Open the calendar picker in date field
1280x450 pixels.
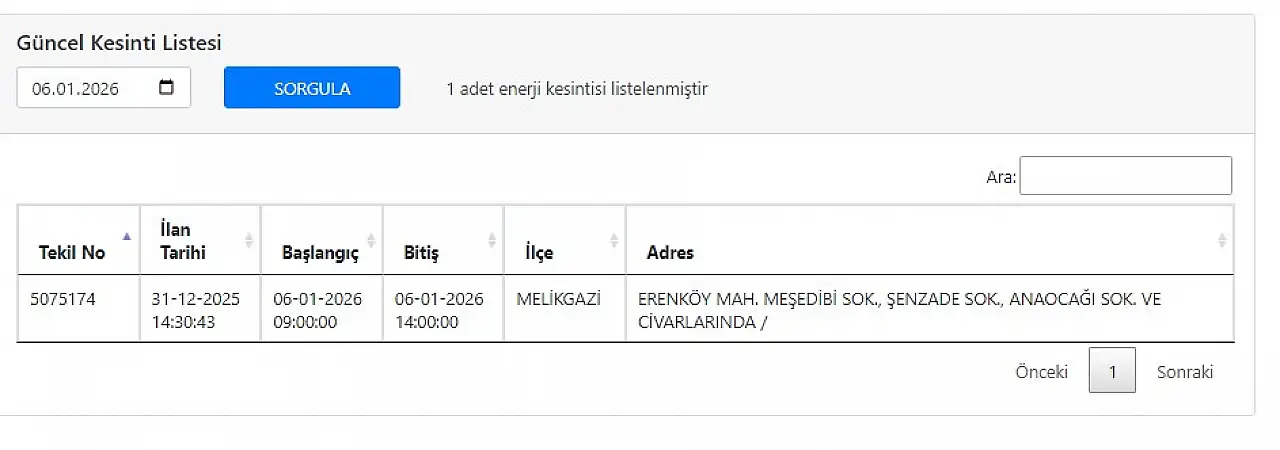[x=167, y=88]
